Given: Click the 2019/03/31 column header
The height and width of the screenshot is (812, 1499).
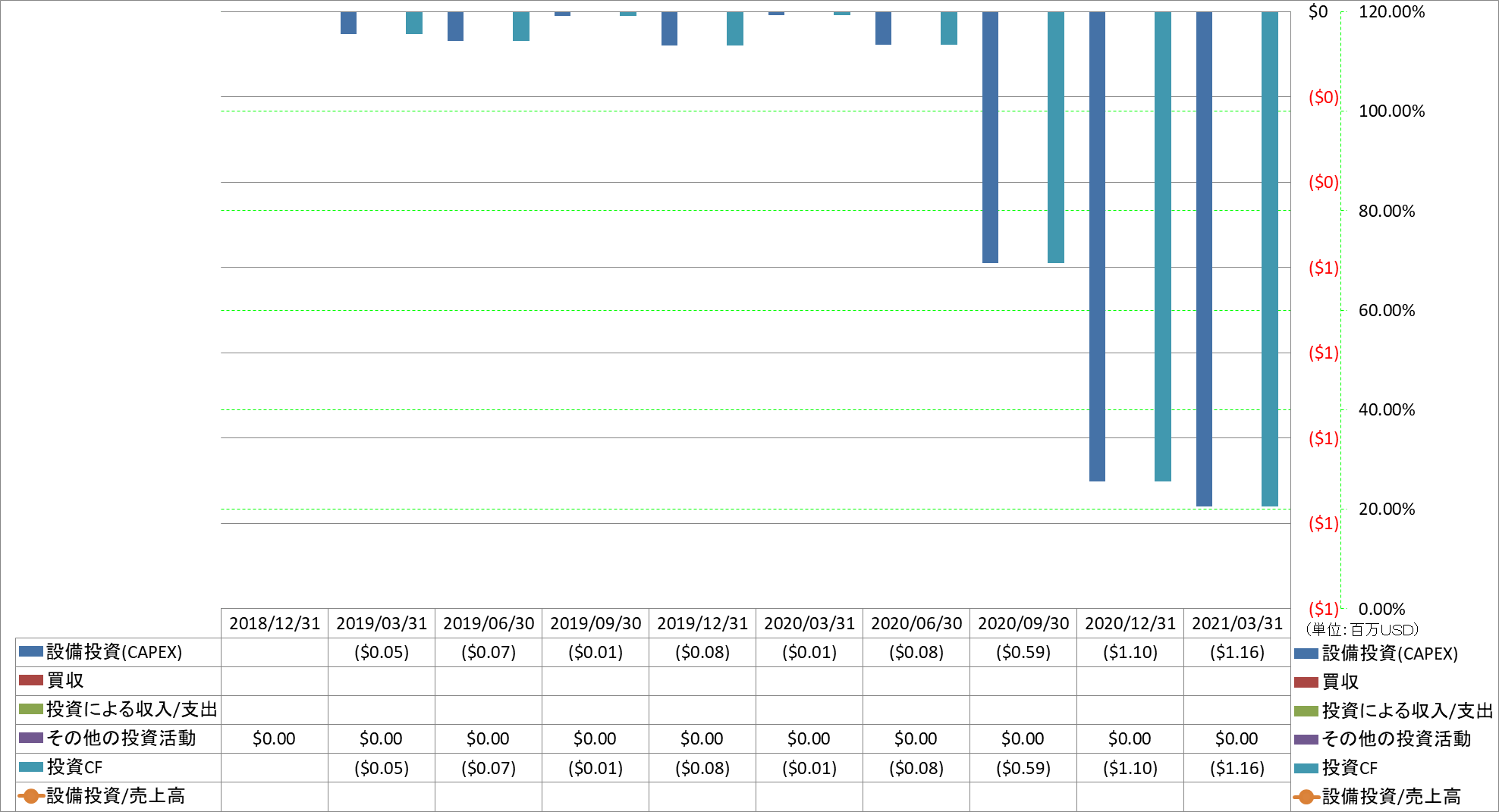Looking at the screenshot, I should (382, 623).
